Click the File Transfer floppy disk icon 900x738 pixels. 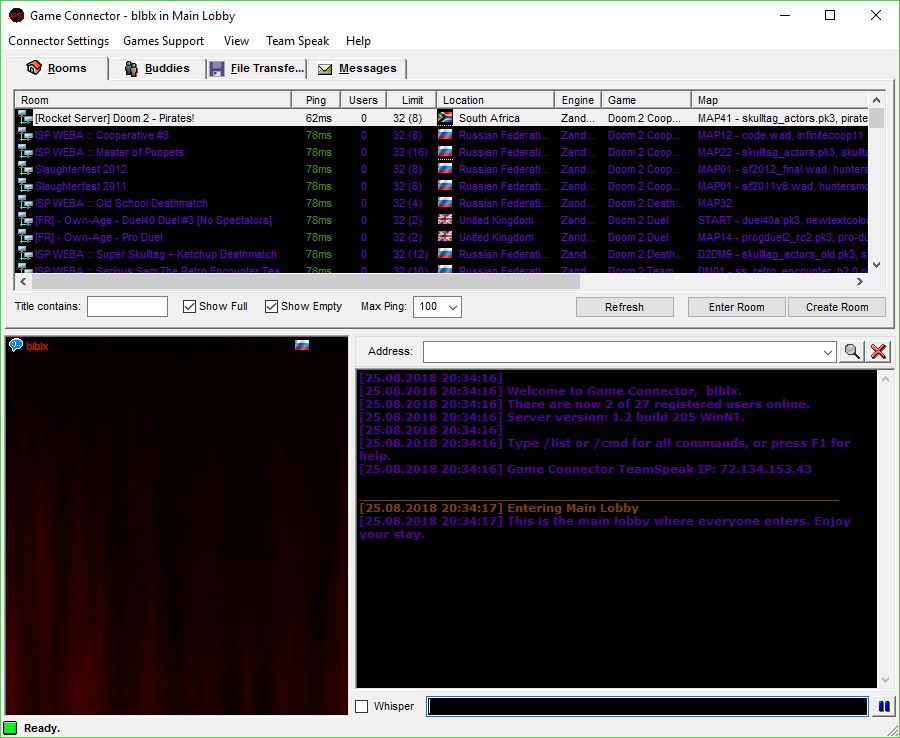[216, 69]
